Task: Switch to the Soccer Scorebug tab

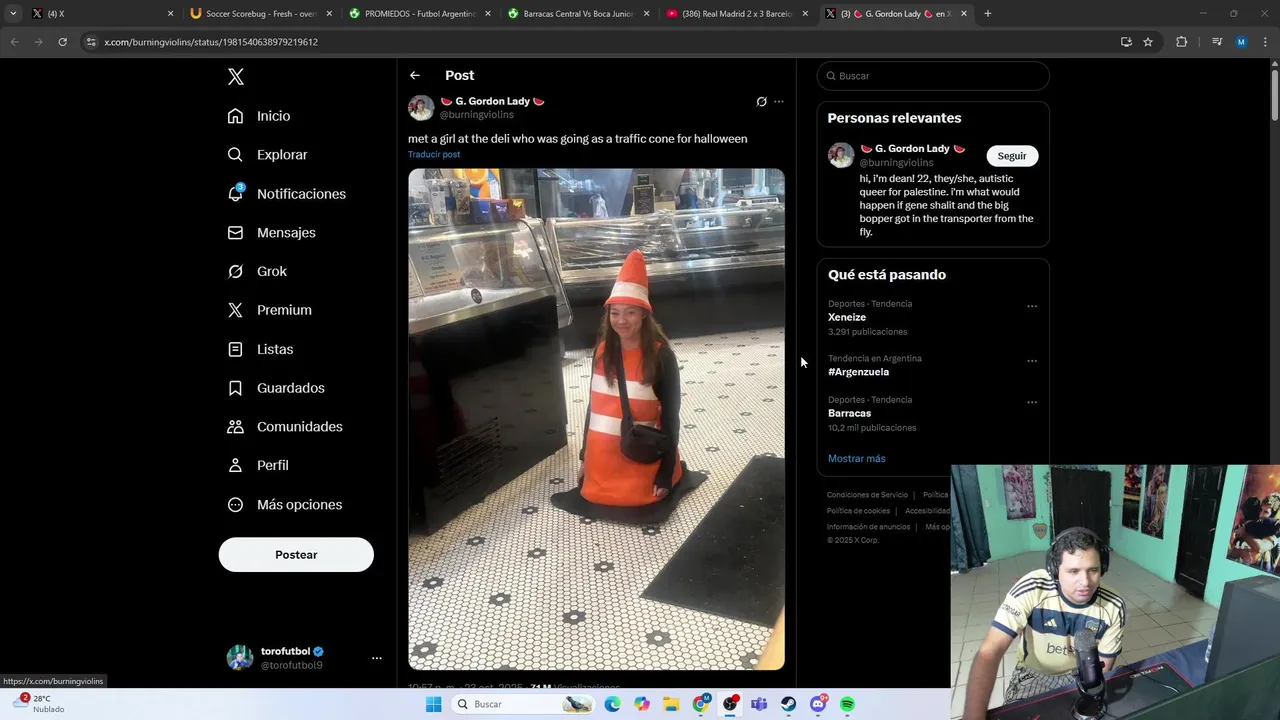Action: 260,14
